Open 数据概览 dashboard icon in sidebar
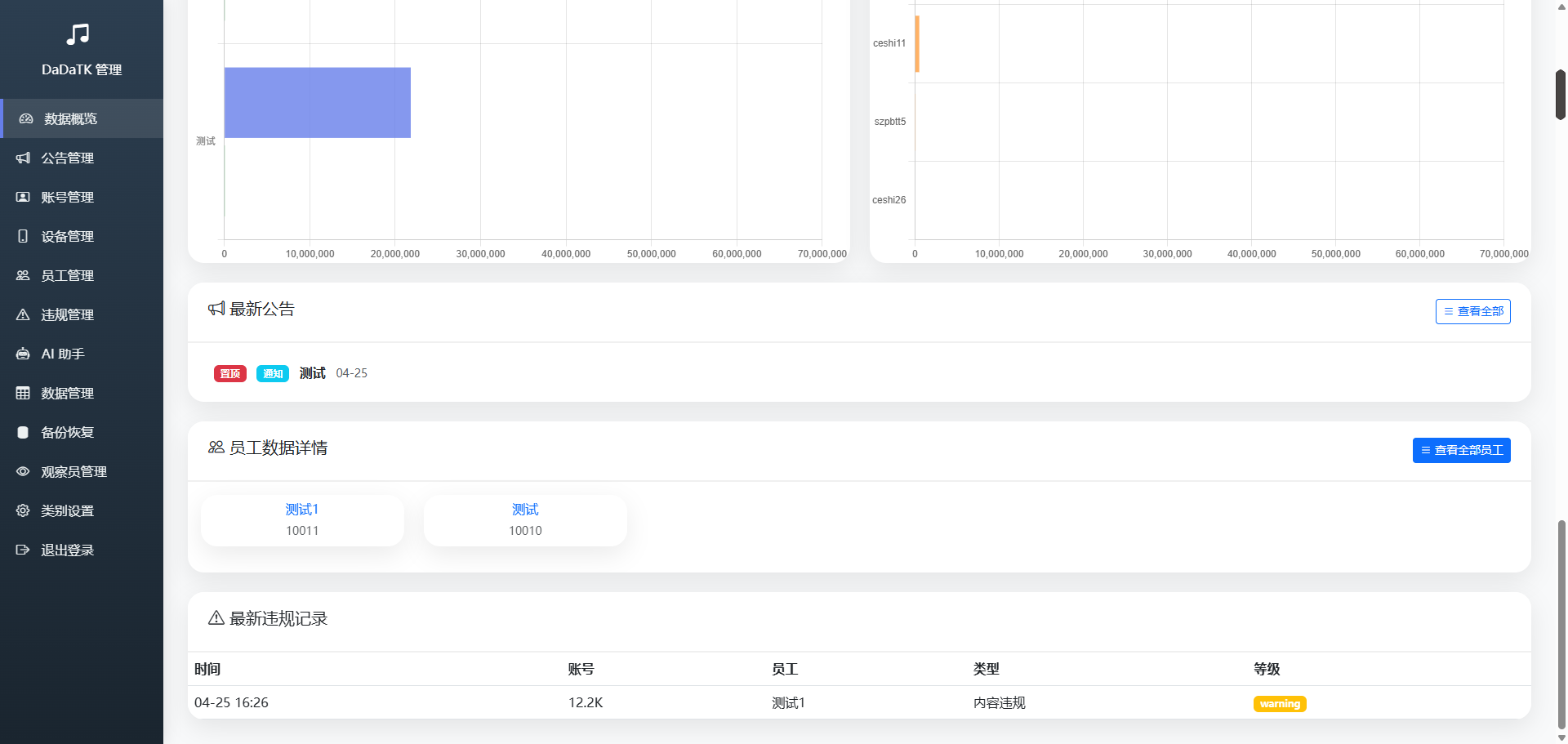1568x744 pixels. pyautogui.click(x=26, y=119)
